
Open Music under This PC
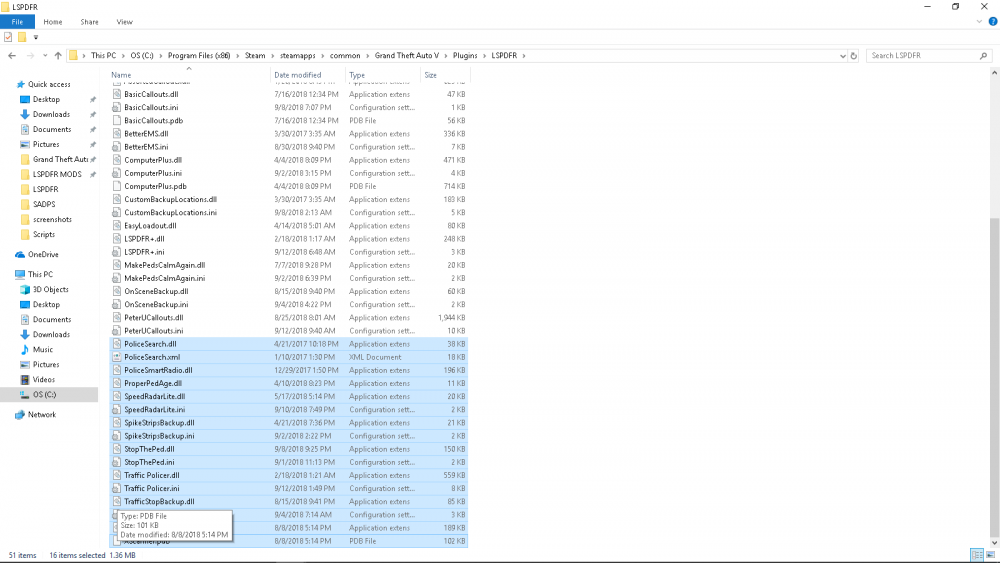pos(43,349)
